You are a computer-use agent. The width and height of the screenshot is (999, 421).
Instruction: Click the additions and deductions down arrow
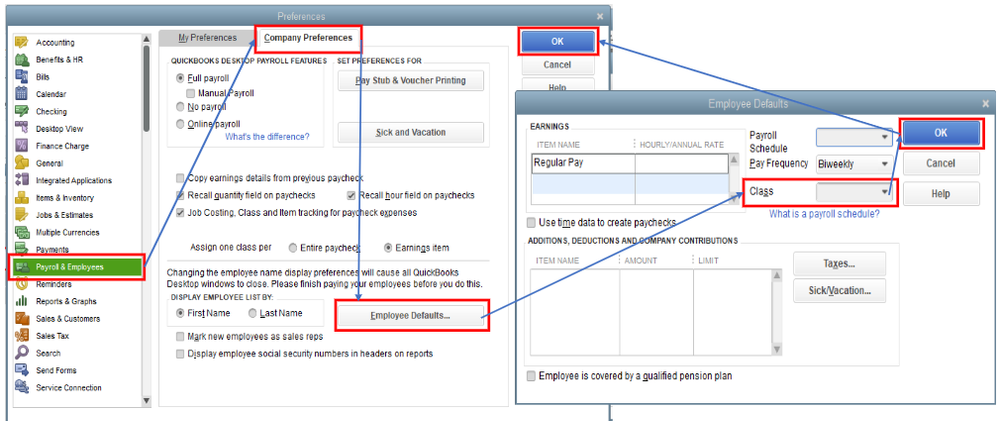pyautogui.click(x=777, y=349)
